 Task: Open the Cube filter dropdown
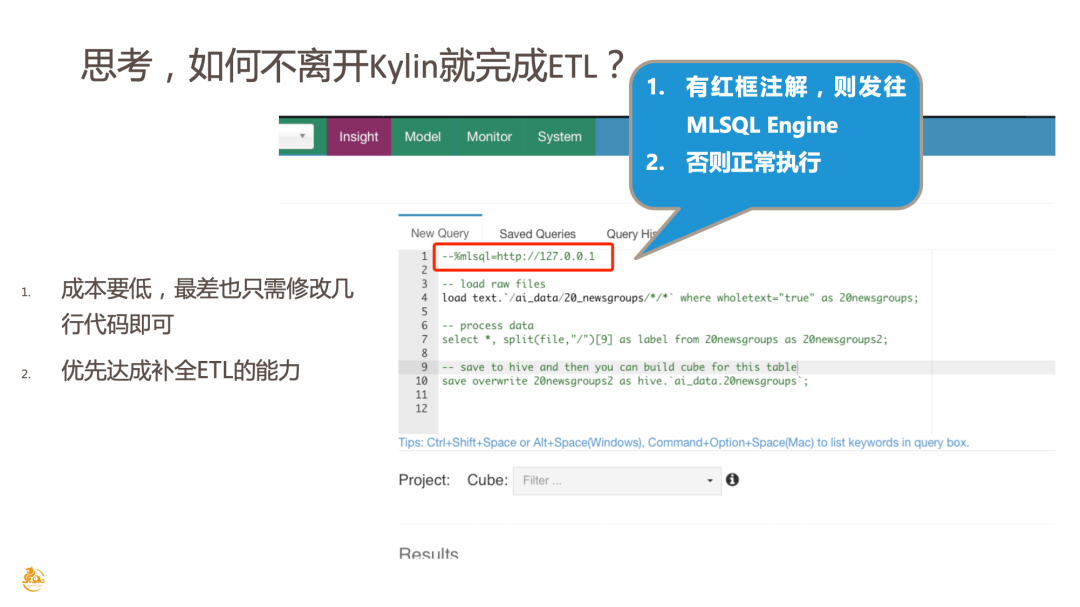pyautogui.click(x=616, y=480)
